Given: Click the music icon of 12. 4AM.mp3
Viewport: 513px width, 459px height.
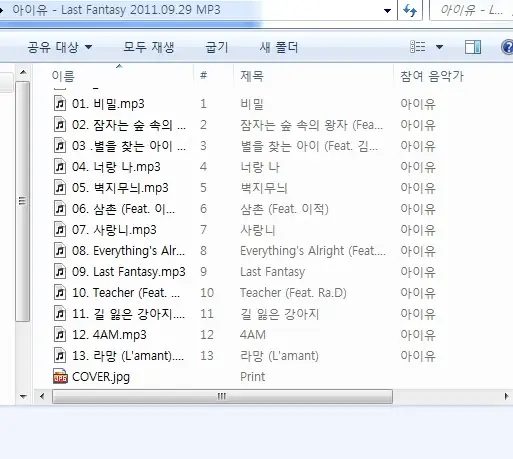Looking at the screenshot, I should (60, 334).
